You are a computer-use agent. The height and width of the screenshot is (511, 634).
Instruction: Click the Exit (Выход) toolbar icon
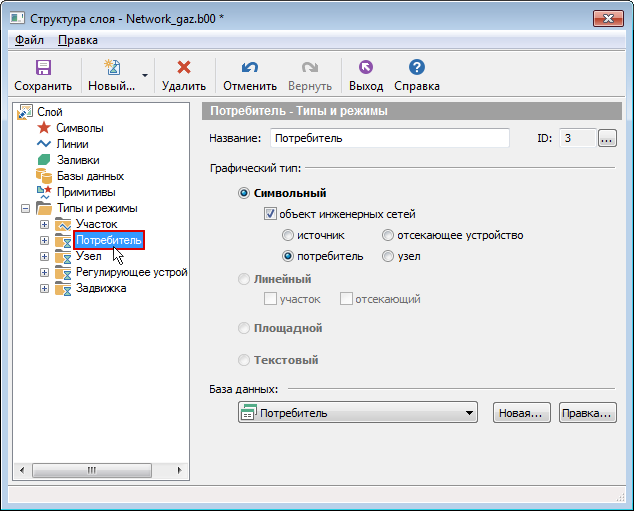[365, 68]
